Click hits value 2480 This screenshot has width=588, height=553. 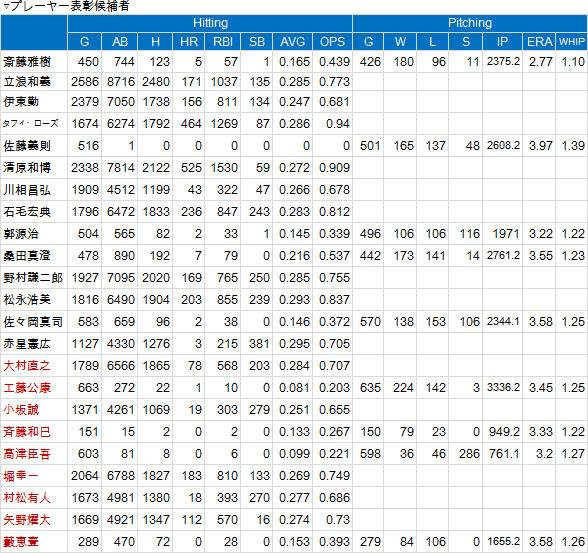(156, 82)
